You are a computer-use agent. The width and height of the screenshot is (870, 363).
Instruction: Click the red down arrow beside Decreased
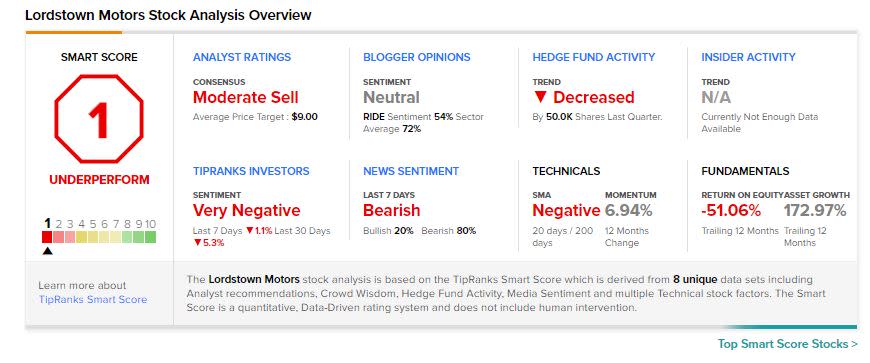(542, 98)
